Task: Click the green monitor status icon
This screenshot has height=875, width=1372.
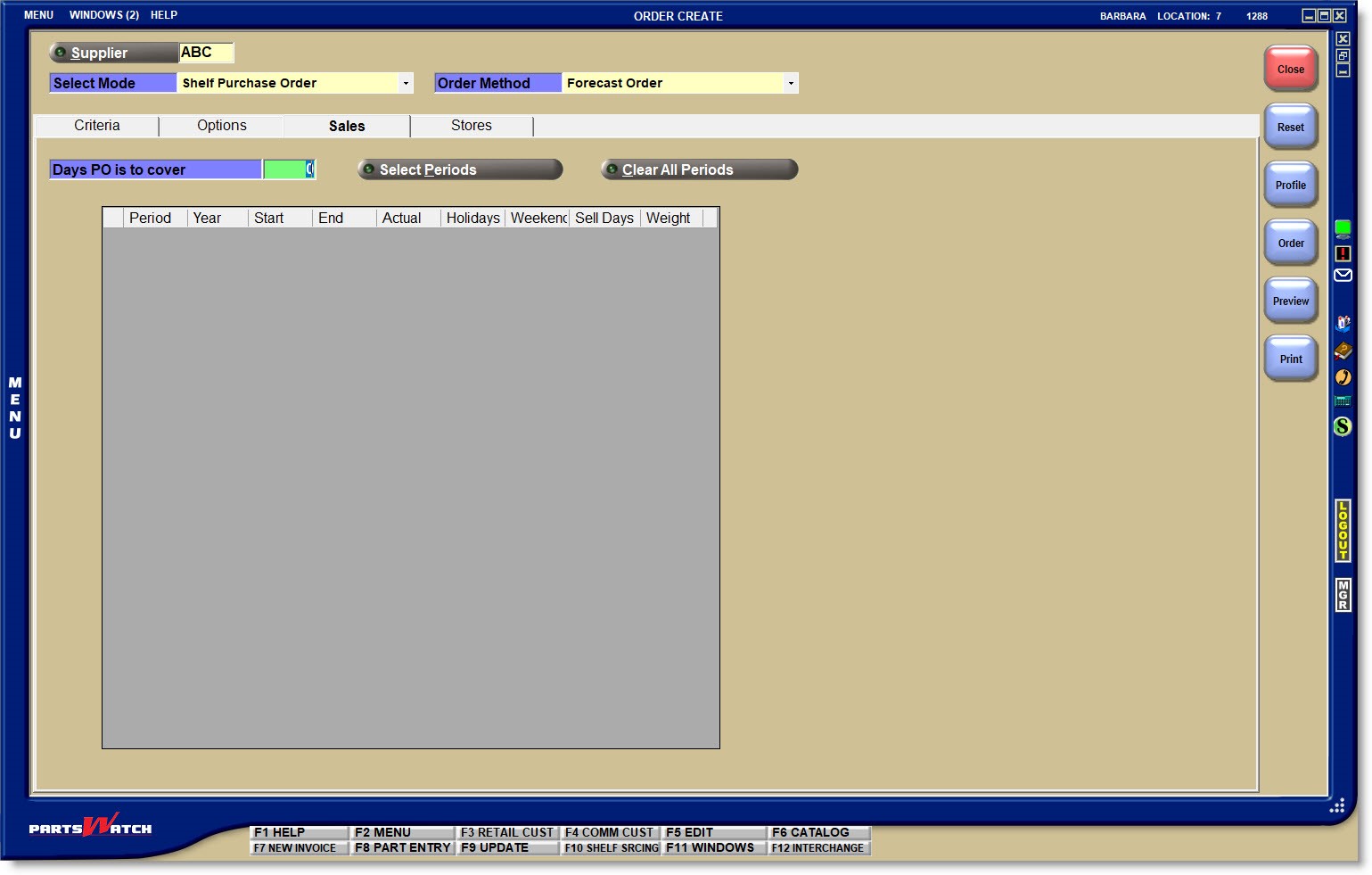Action: click(x=1343, y=229)
